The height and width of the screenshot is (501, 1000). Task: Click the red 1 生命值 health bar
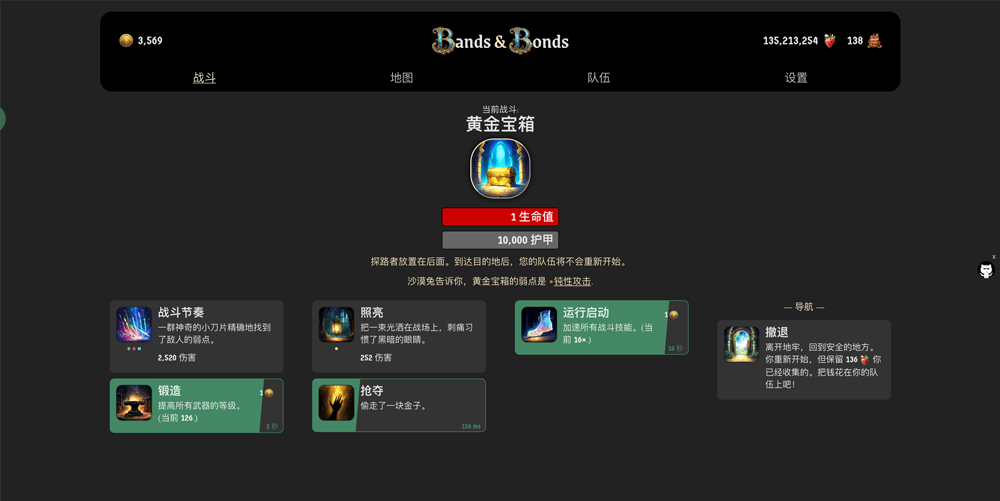point(500,217)
